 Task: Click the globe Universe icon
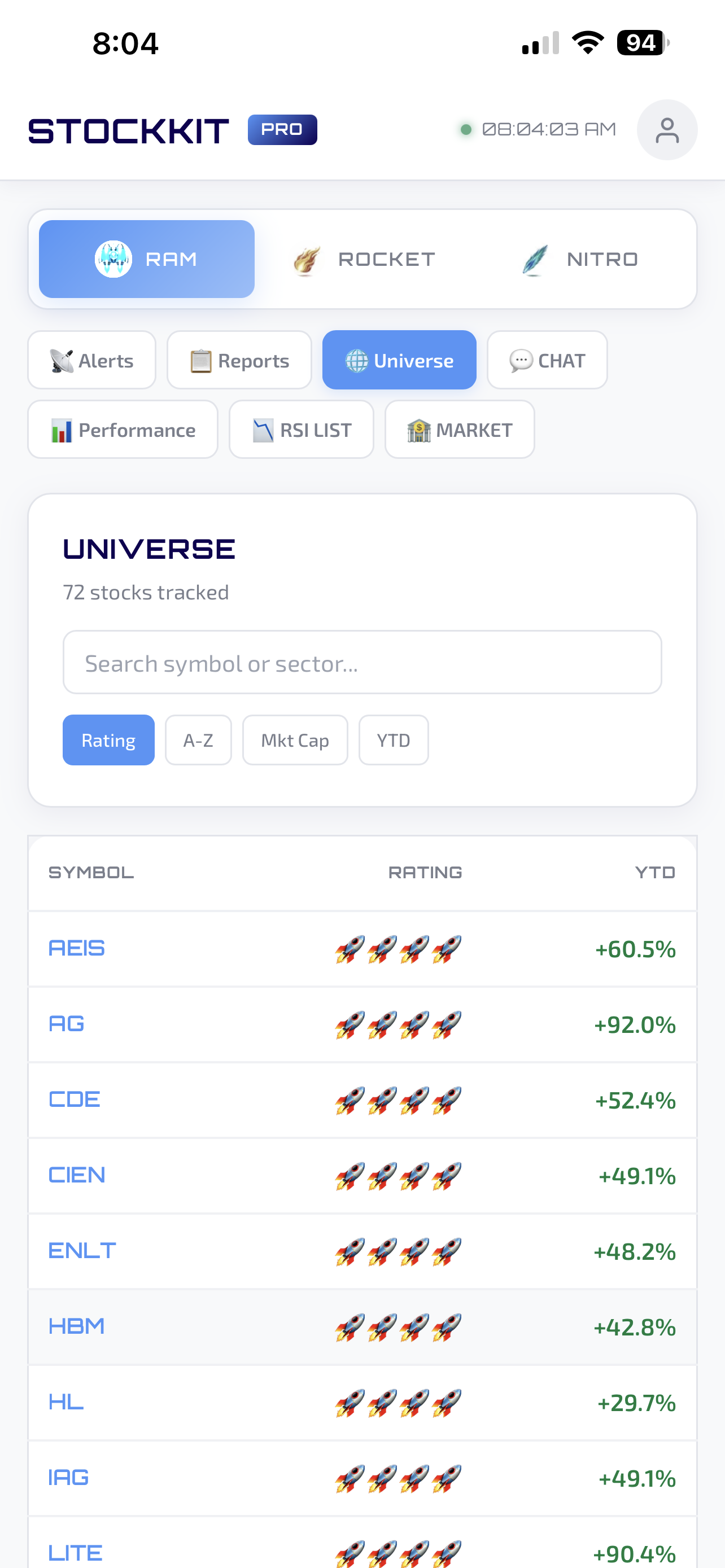(x=357, y=359)
